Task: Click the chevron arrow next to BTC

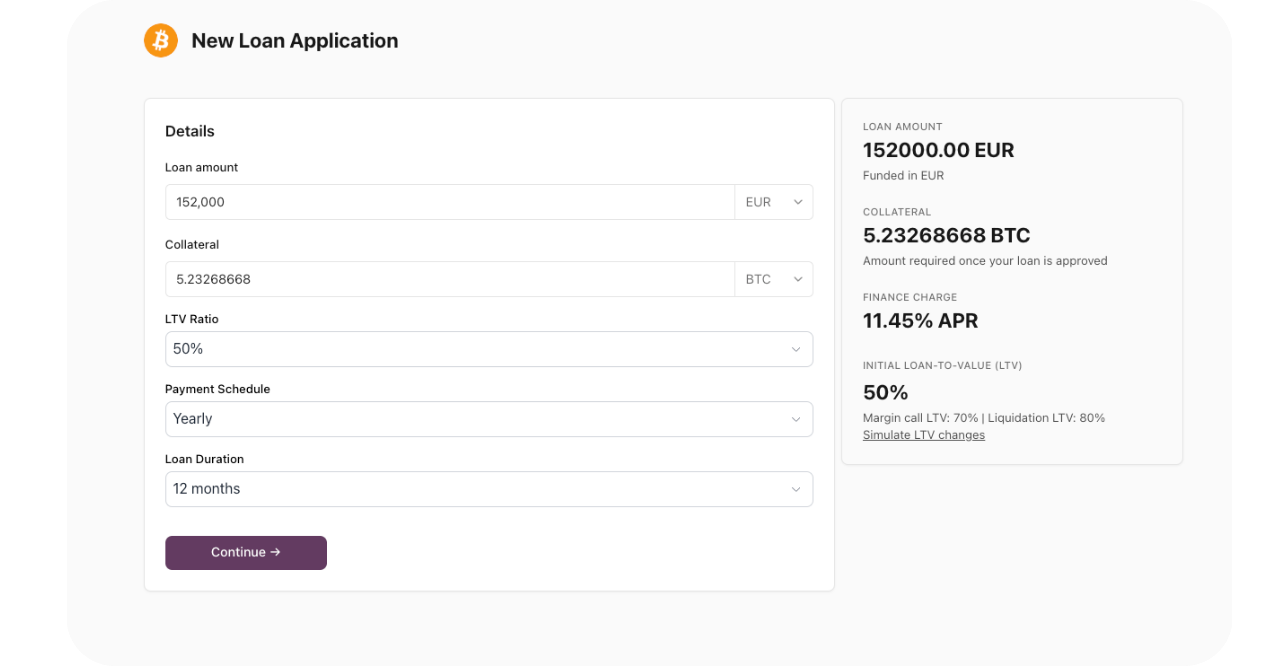Action: pos(798,279)
